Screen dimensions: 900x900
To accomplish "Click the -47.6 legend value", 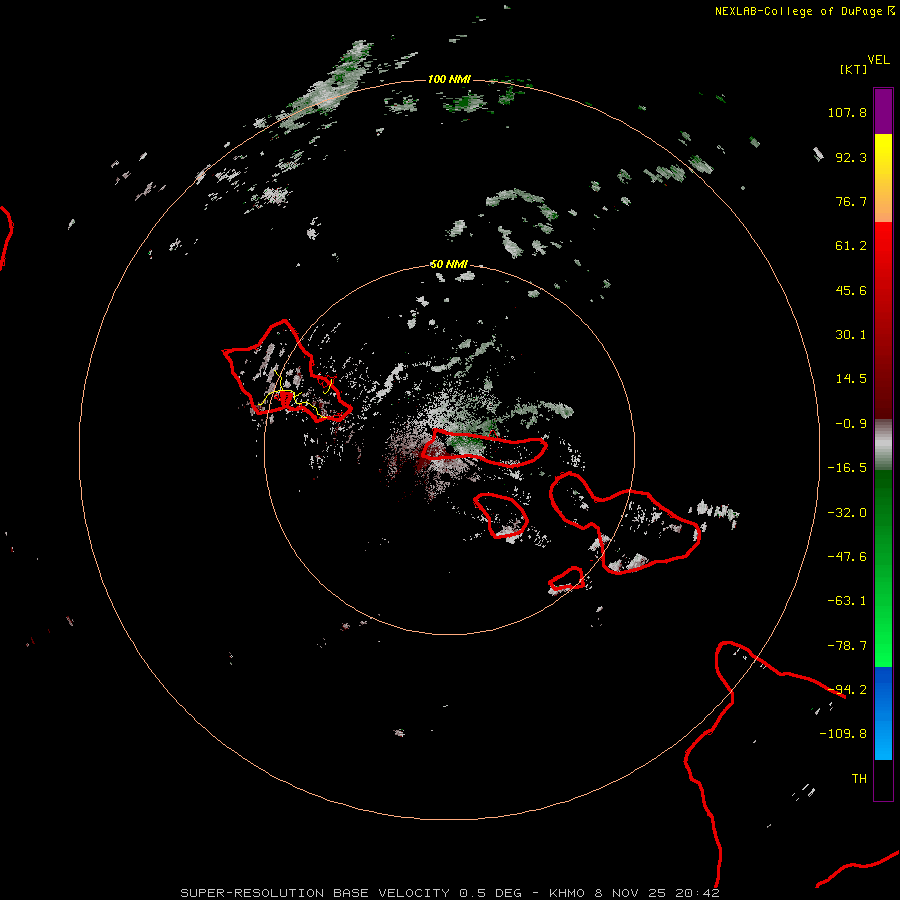I will 847,557.
